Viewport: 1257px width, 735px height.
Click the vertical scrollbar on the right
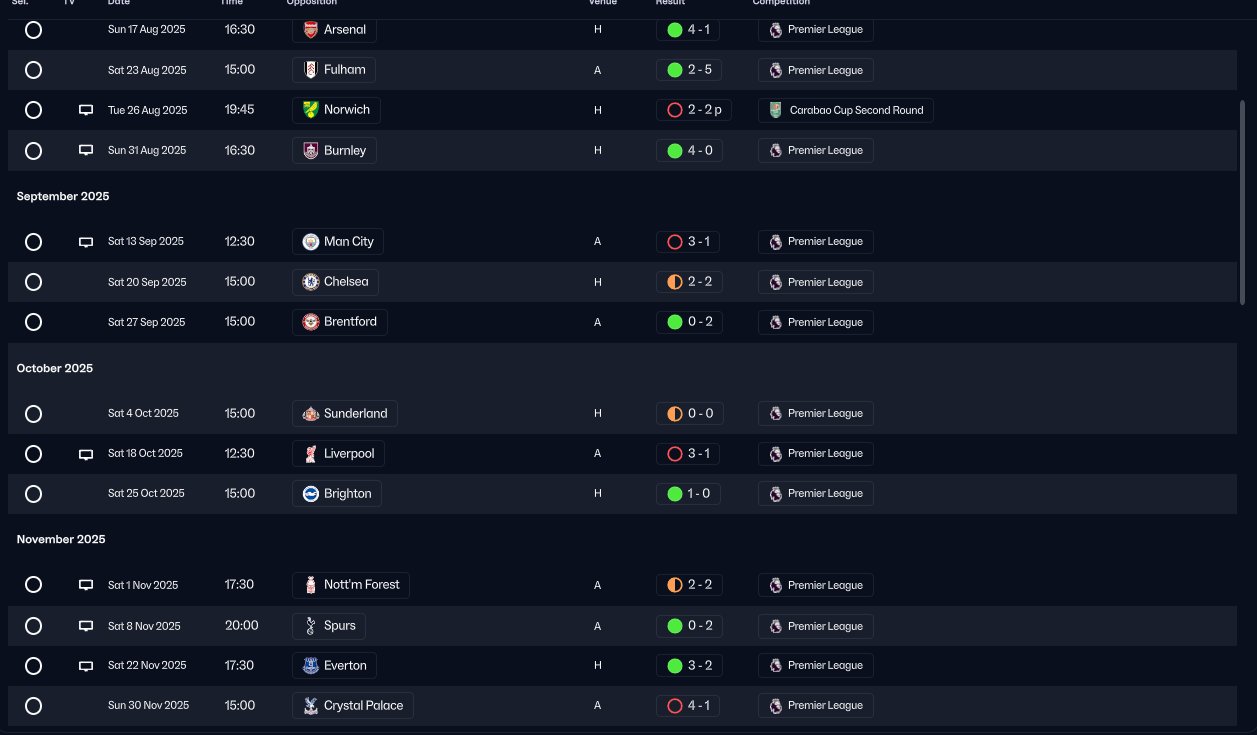click(1244, 200)
